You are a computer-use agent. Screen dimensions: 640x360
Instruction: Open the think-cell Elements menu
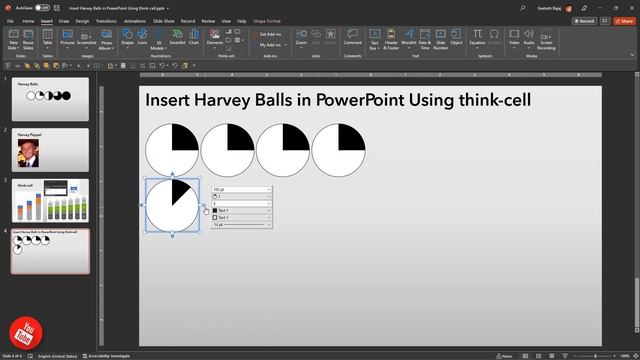215,38
